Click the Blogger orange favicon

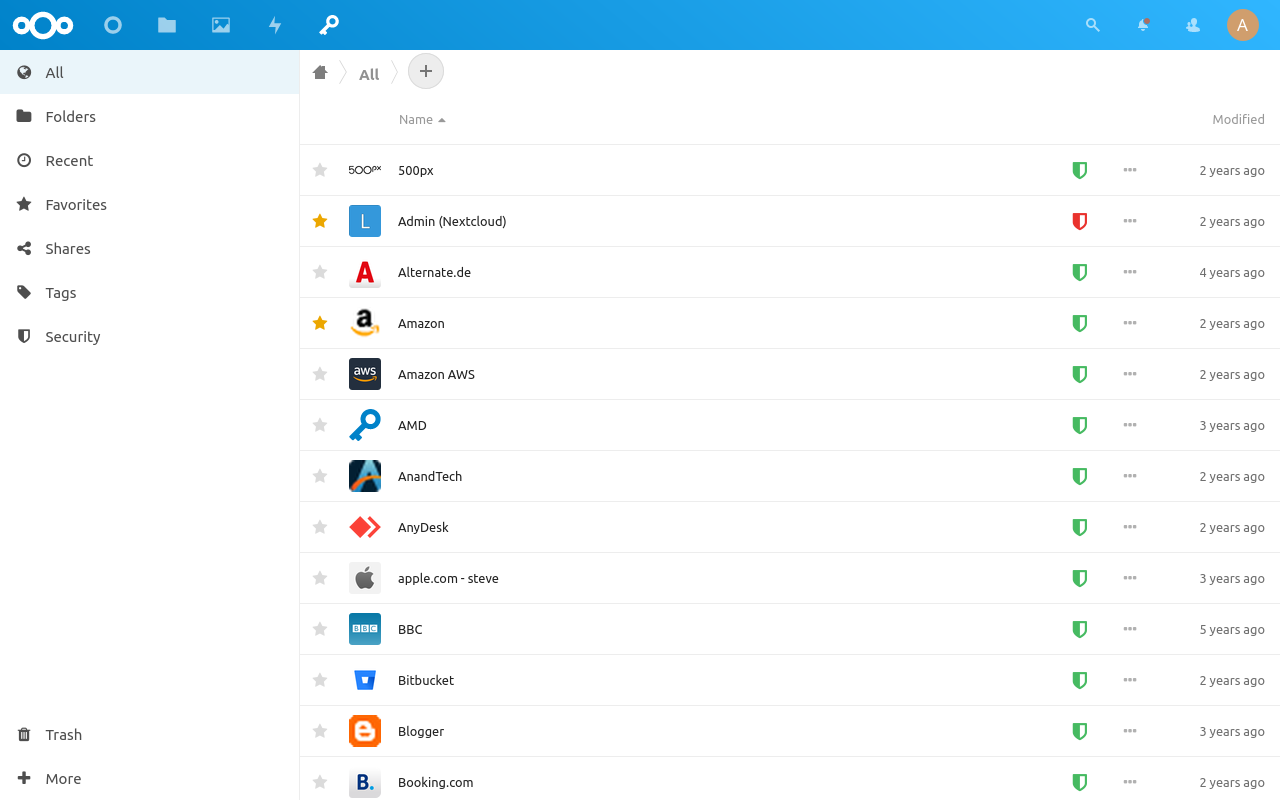tap(365, 731)
